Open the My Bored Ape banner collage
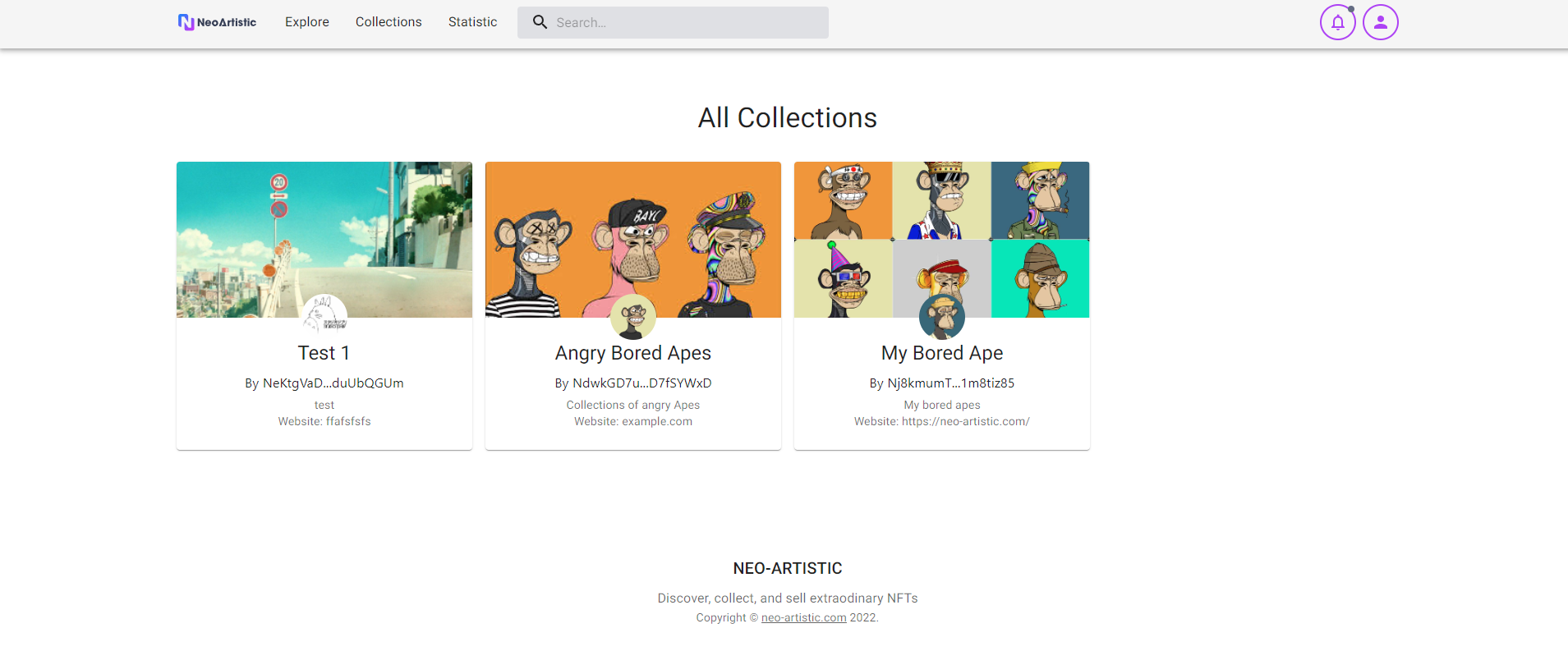The width and height of the screenshot is (1568, 651). click(942, 240)
